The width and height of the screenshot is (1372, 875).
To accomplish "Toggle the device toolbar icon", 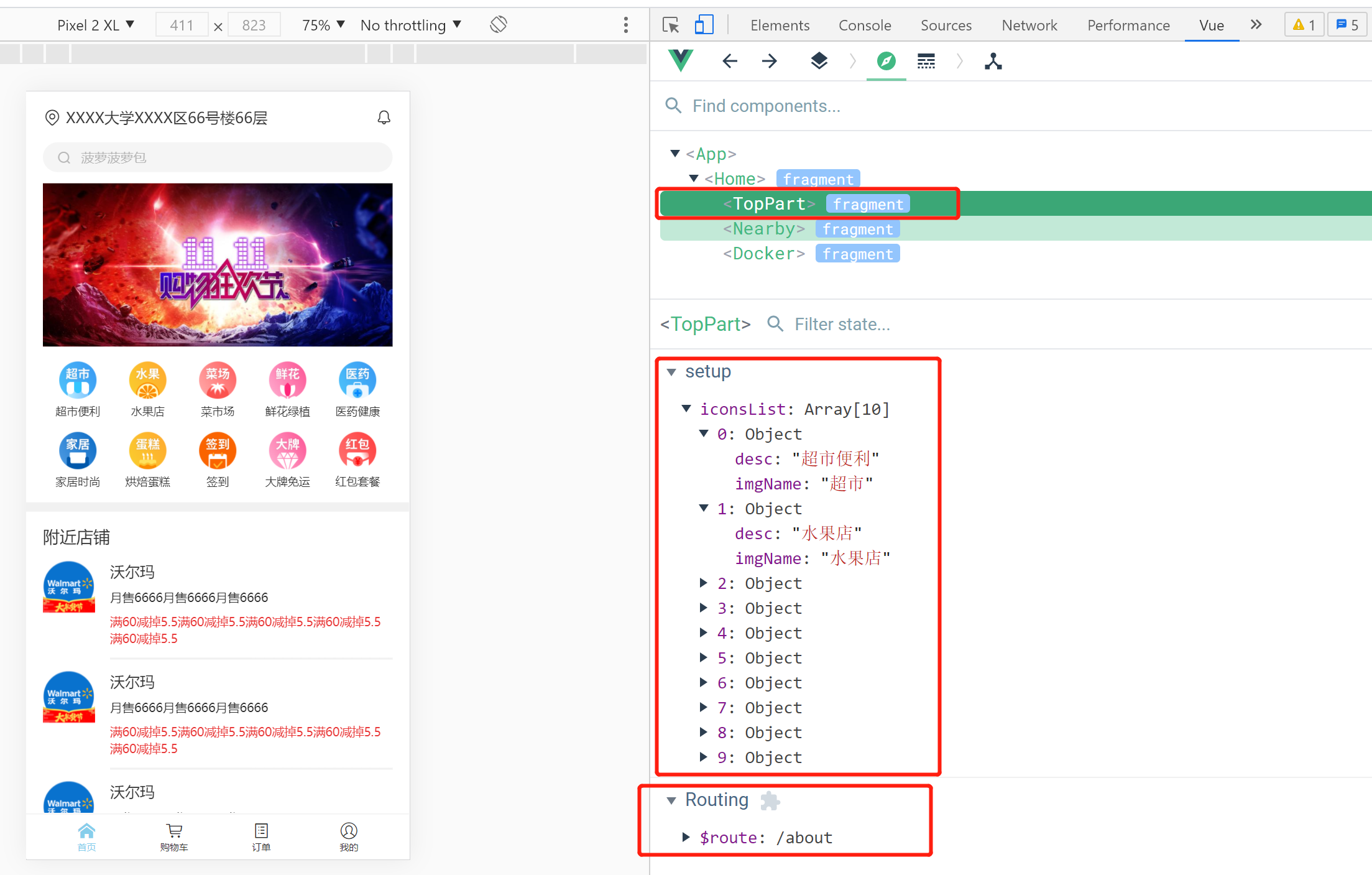I will pos(703,25).
